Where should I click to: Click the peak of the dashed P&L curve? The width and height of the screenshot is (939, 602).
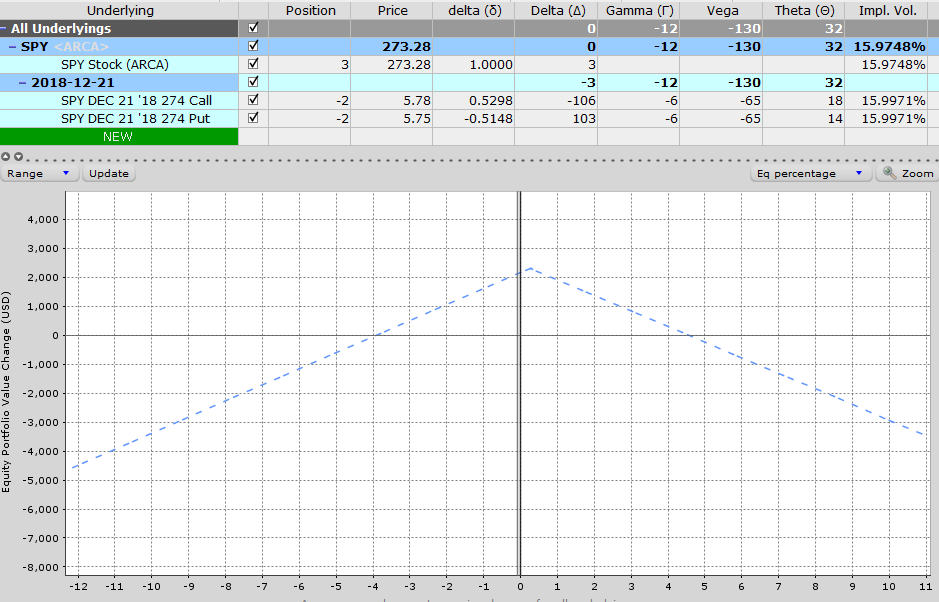(531, 268)
